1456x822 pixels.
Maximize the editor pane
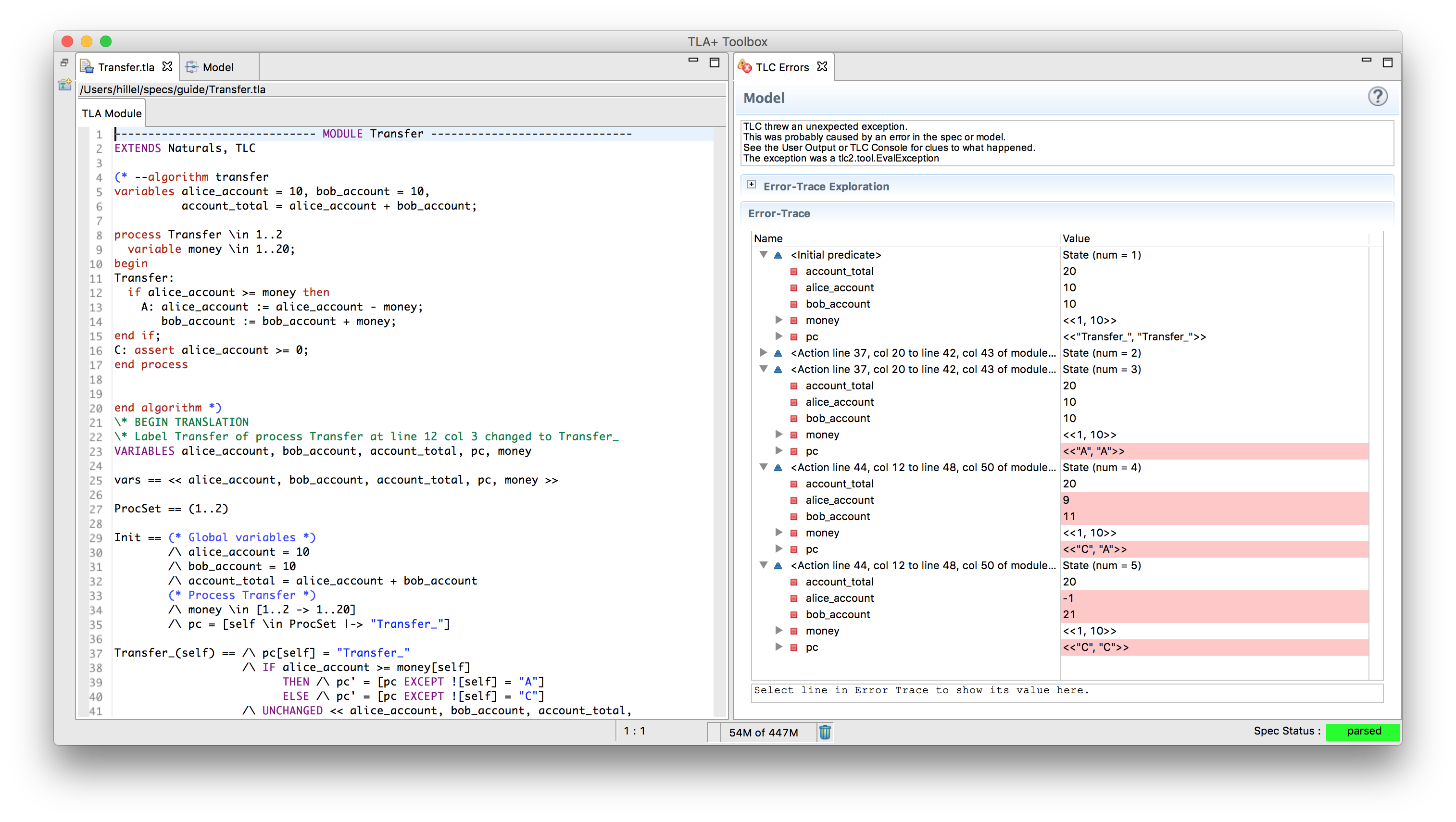(x=715, y=62)
